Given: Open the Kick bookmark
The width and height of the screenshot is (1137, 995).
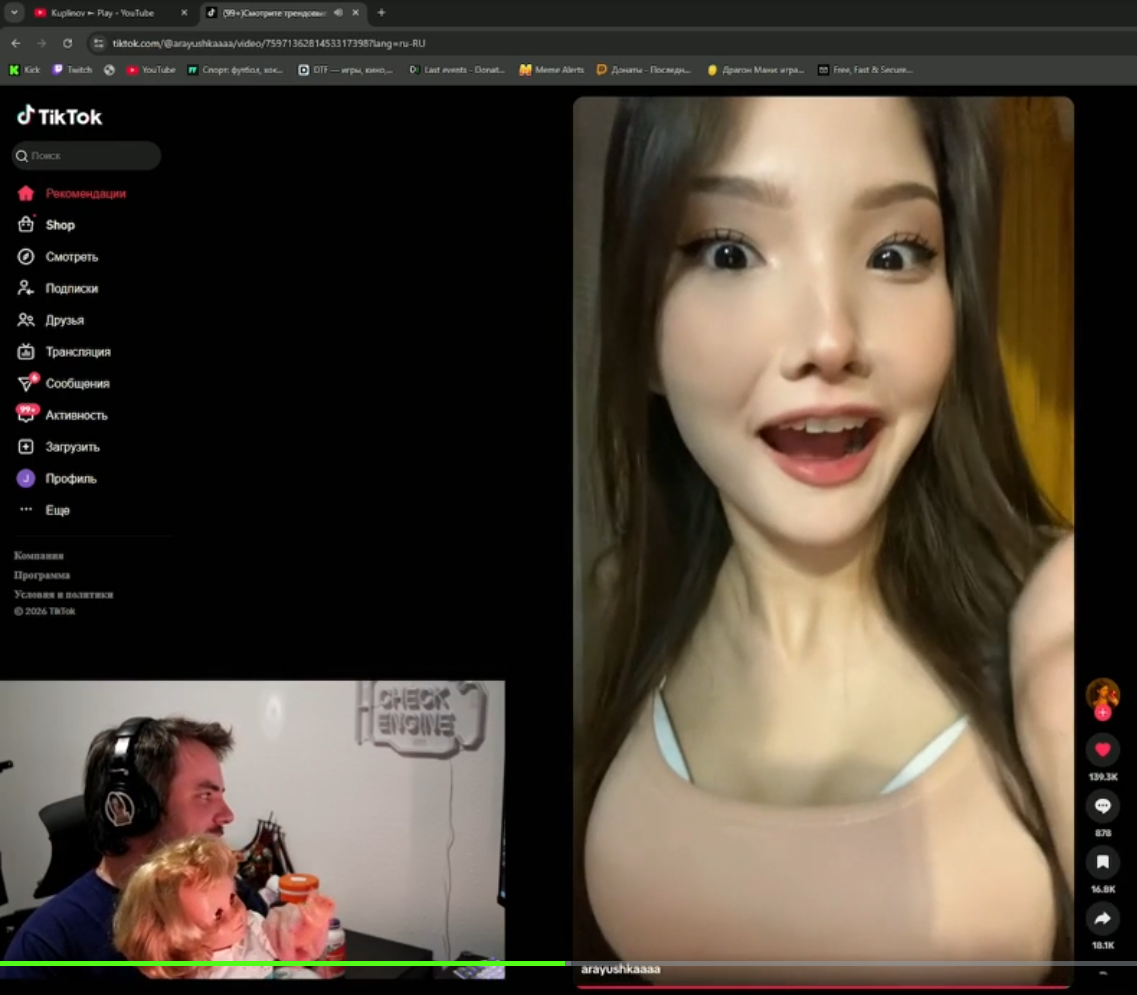Looking at the screenshot, I should click(x=25, y=70).
